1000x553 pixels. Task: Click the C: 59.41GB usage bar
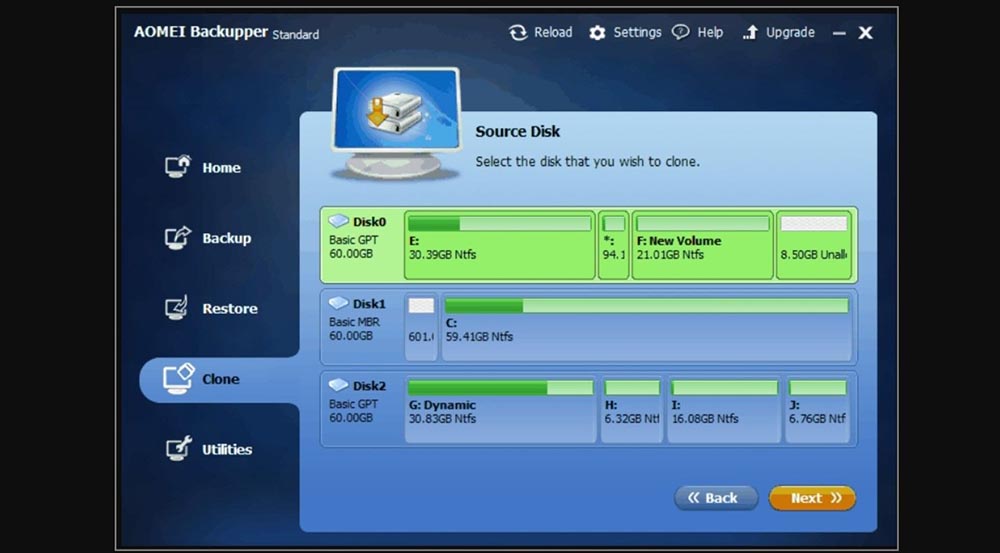(x=646, y=306)
